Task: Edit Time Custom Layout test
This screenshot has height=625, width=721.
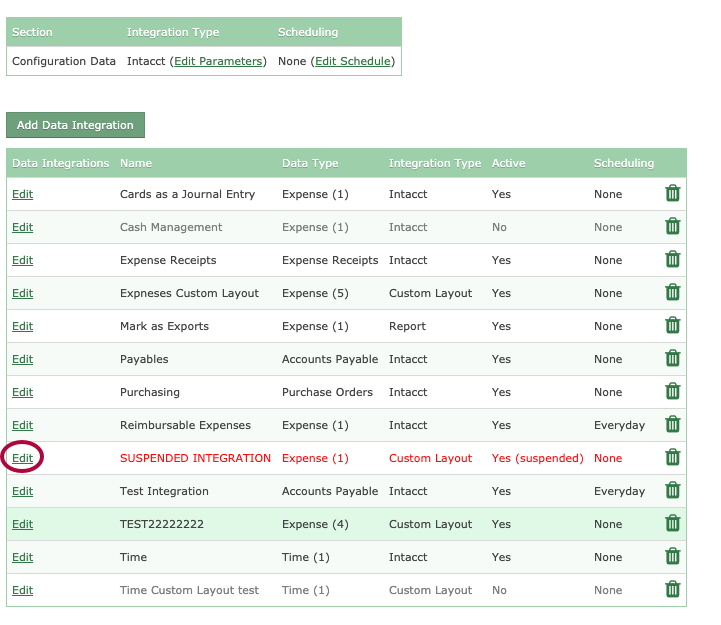Action: 23,590
